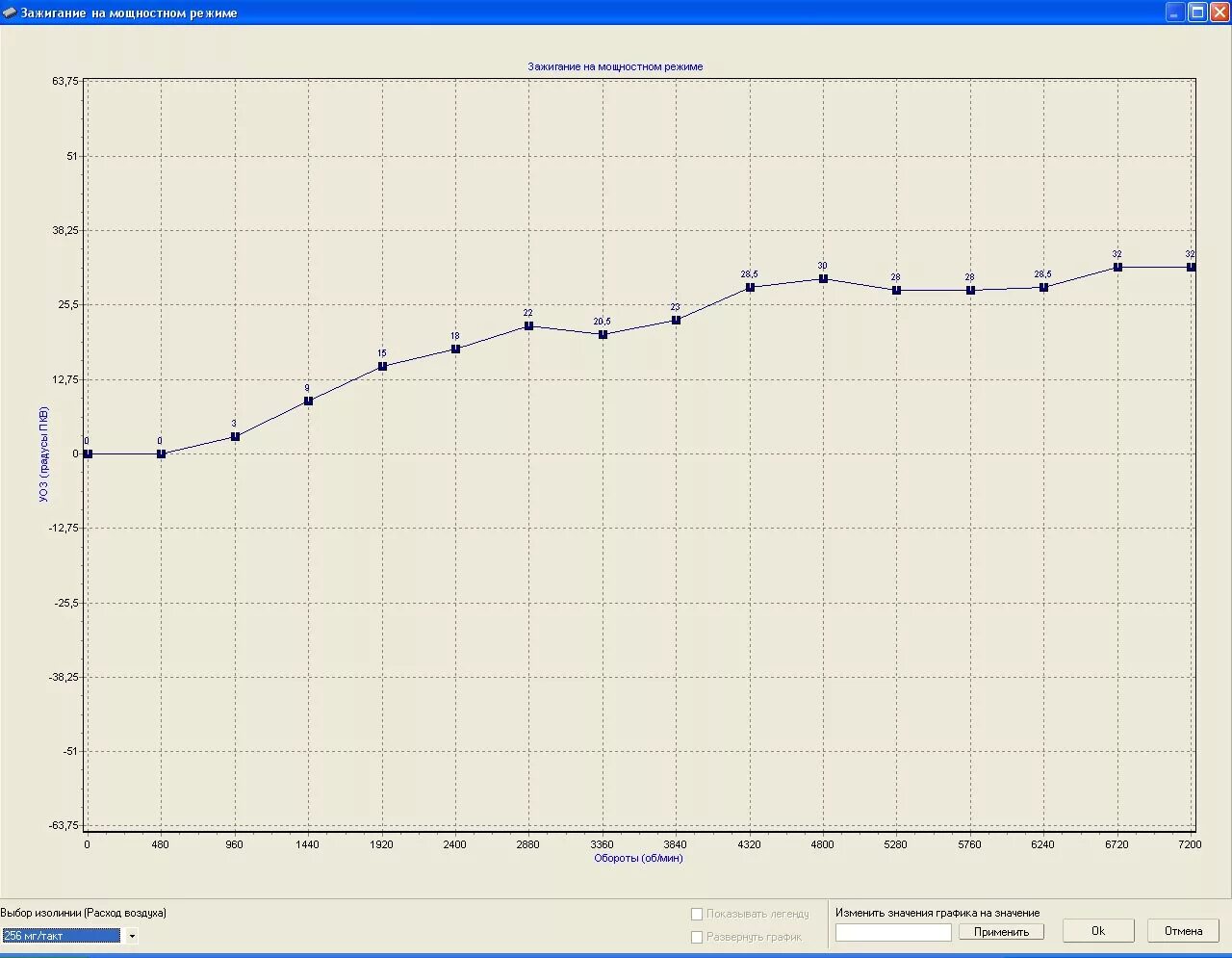This screenshot has height=958, width=1232.
Task: Select the data point valued 28,5 at 6240 rpm
Action: [x=1043, y=287]
